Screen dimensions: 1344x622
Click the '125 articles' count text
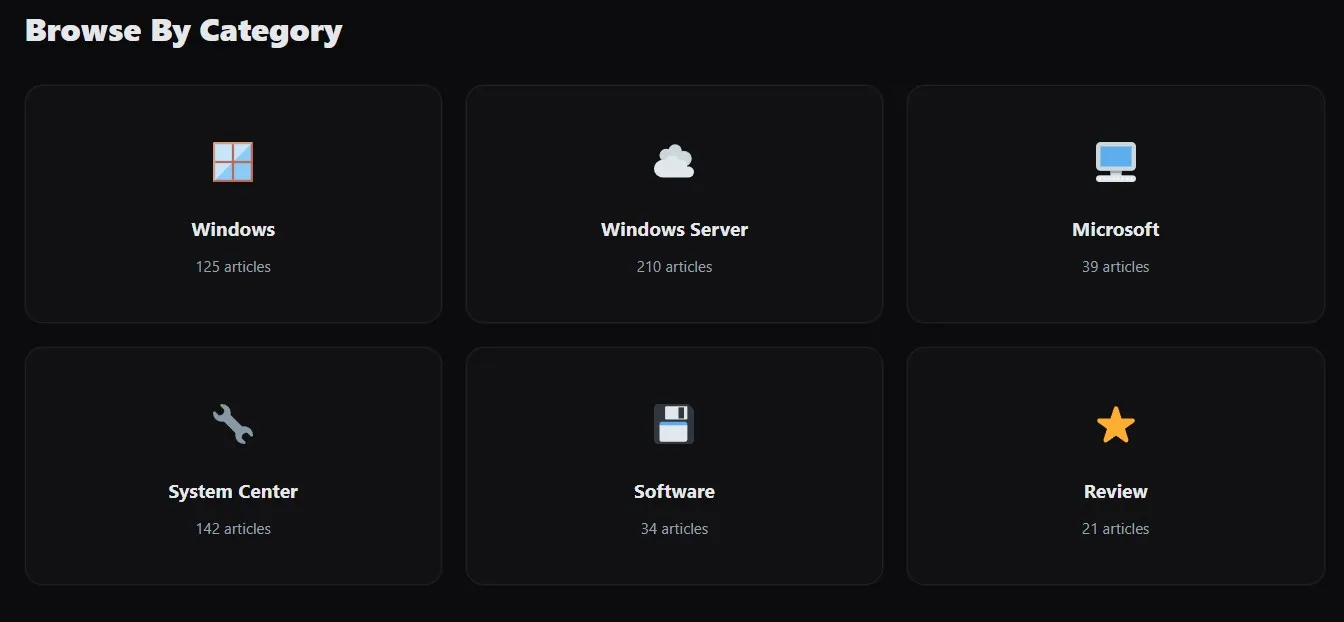(233, 267)
